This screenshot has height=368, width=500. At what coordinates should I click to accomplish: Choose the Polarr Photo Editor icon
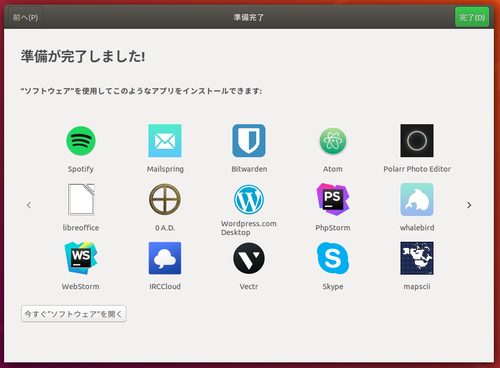click(417, 141)
